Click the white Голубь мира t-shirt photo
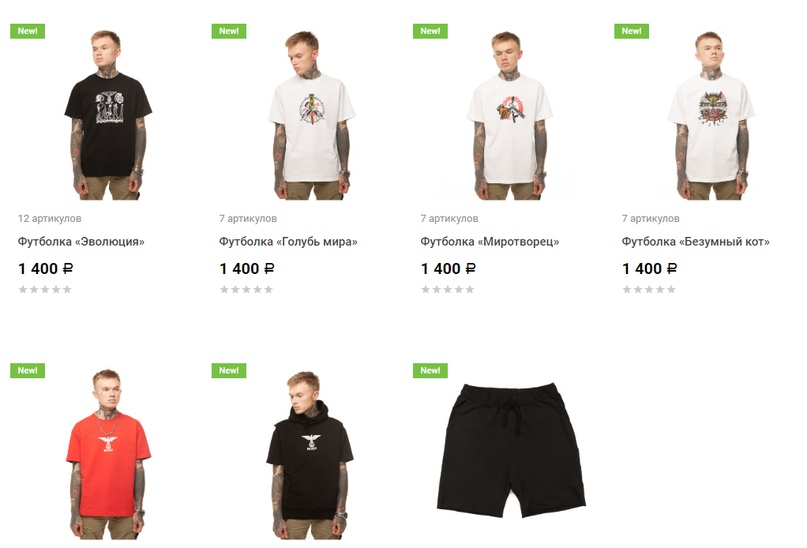The height and width of the screenshot is (548, 807). coord(310,115)
